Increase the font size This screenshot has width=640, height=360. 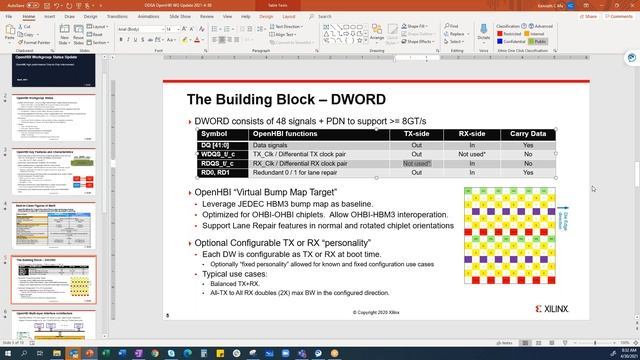[x=184, y=29]
